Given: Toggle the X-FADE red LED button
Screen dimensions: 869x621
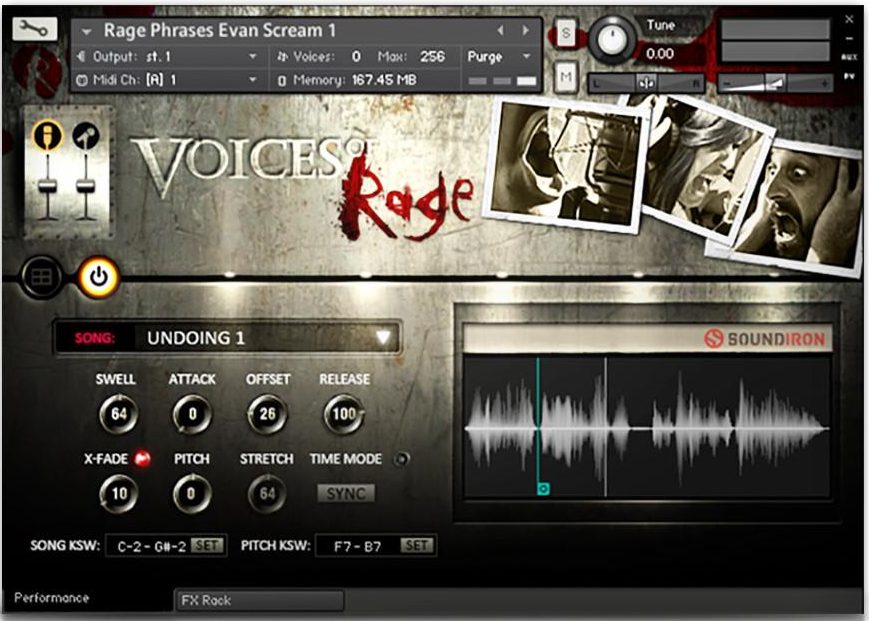Looking at the screenshot, I should pos(142,459).
